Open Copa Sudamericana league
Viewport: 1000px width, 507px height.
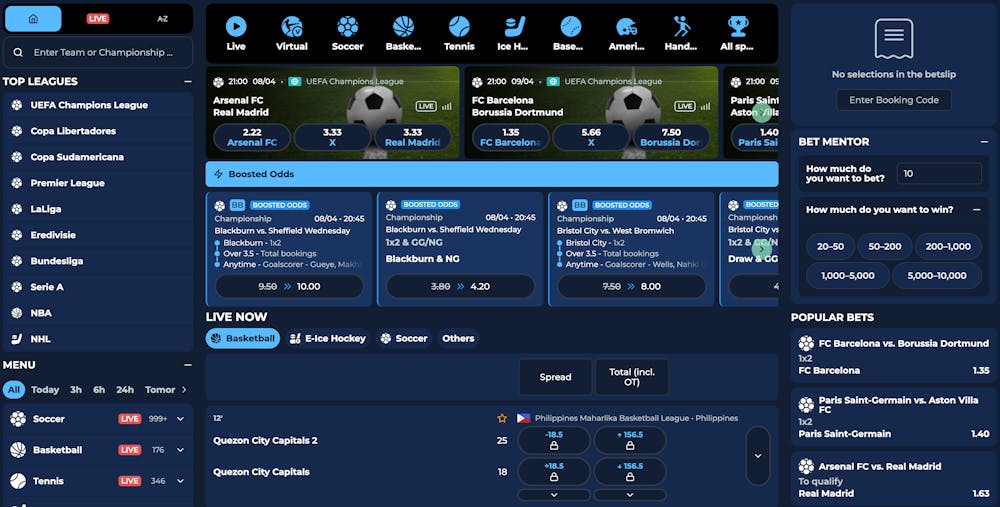98,157
